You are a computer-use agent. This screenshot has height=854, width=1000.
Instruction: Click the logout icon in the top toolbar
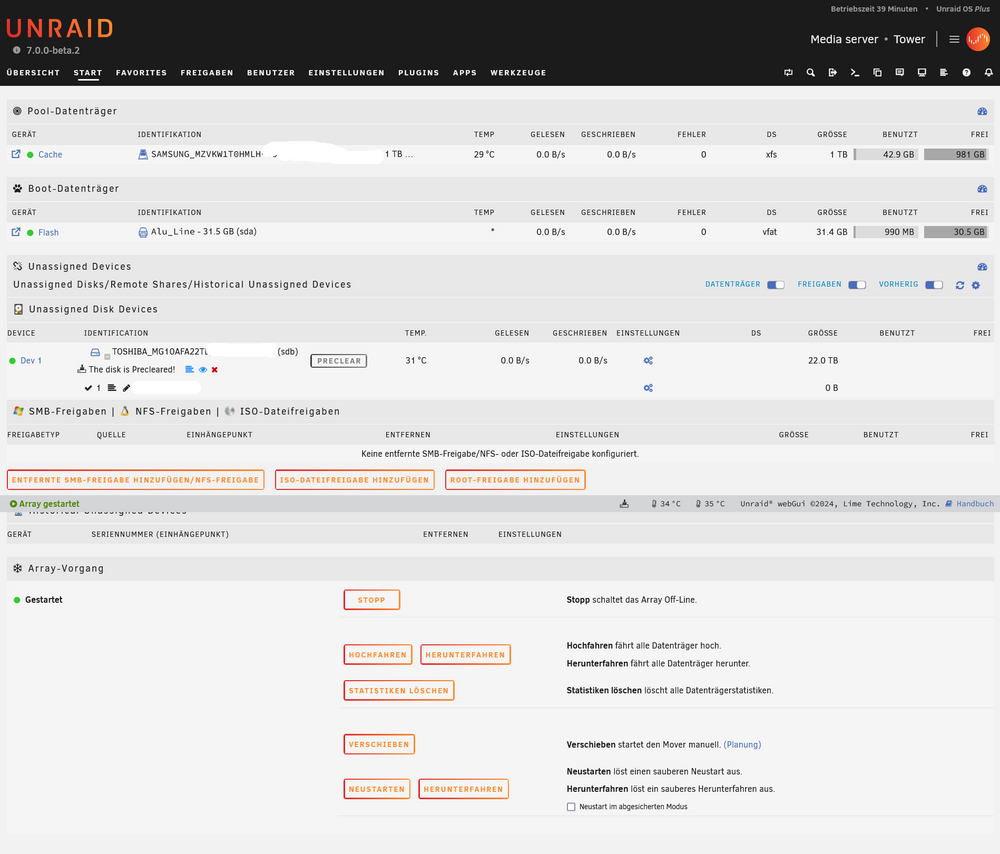point(832,73)
